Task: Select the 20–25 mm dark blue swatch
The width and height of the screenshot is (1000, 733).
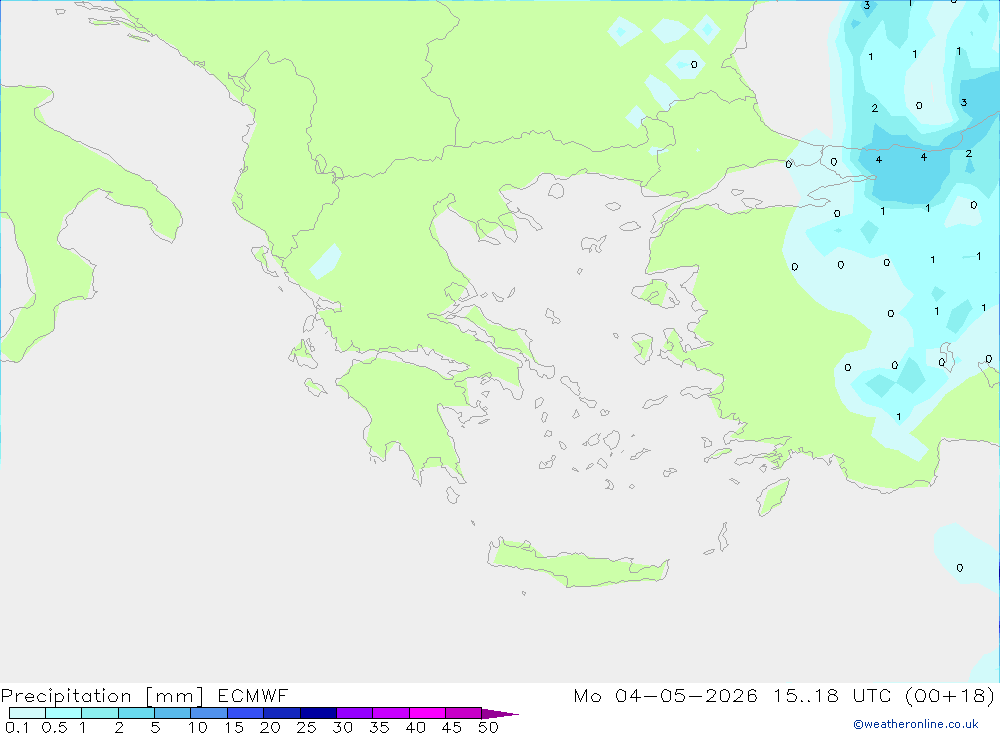Action: point(282,713)
